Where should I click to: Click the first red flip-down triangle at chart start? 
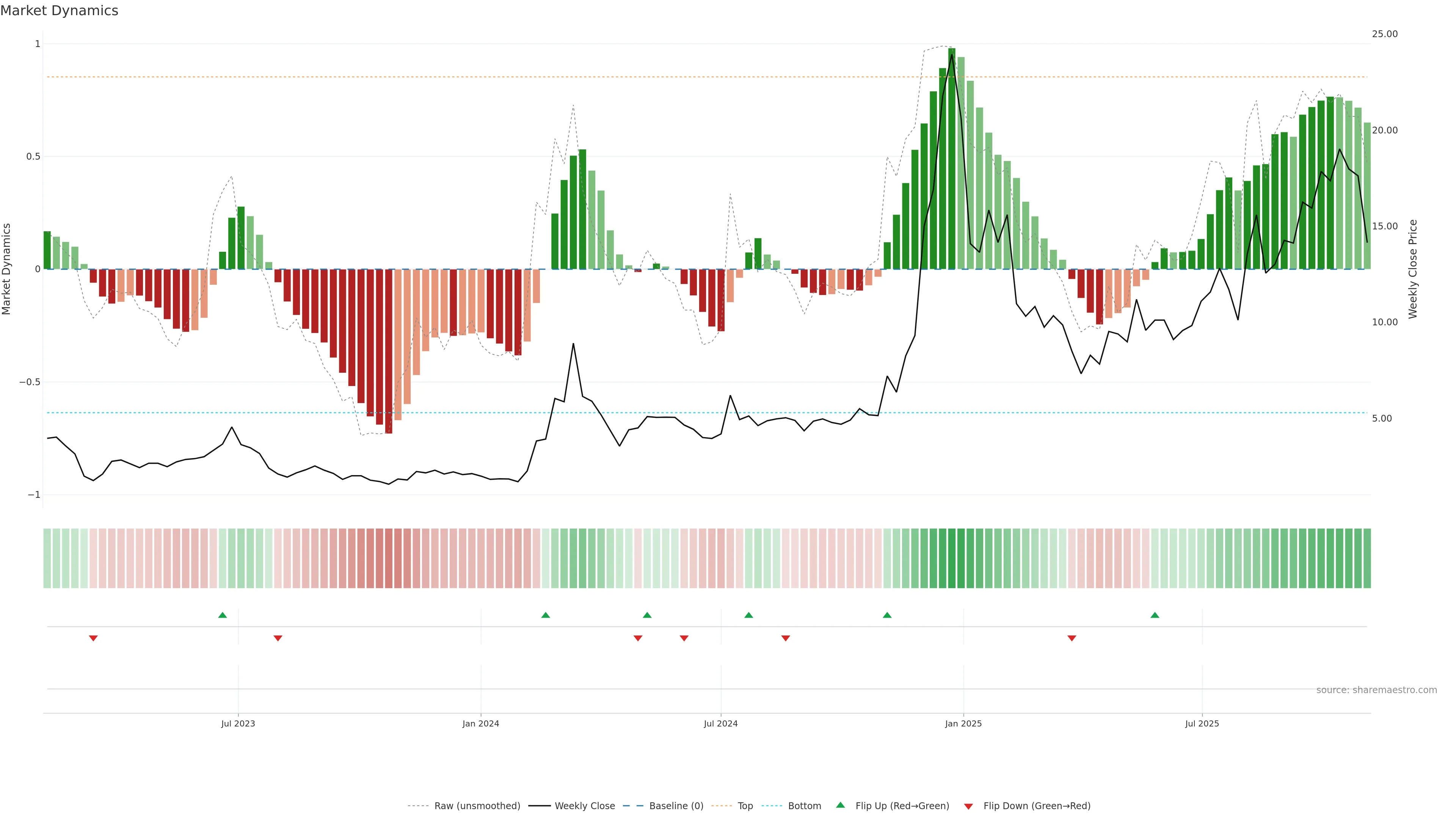pos(93,638)
